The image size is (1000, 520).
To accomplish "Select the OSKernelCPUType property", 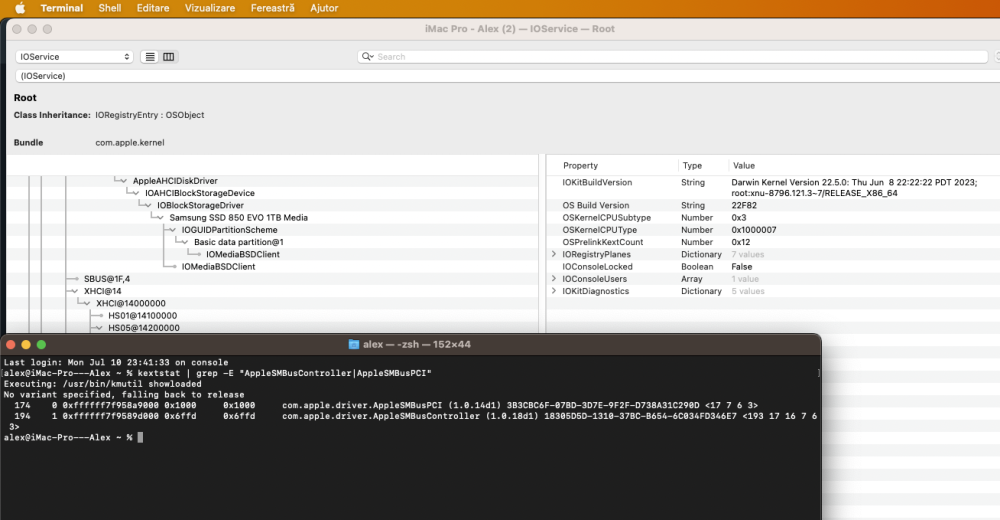I will point(599,230).
